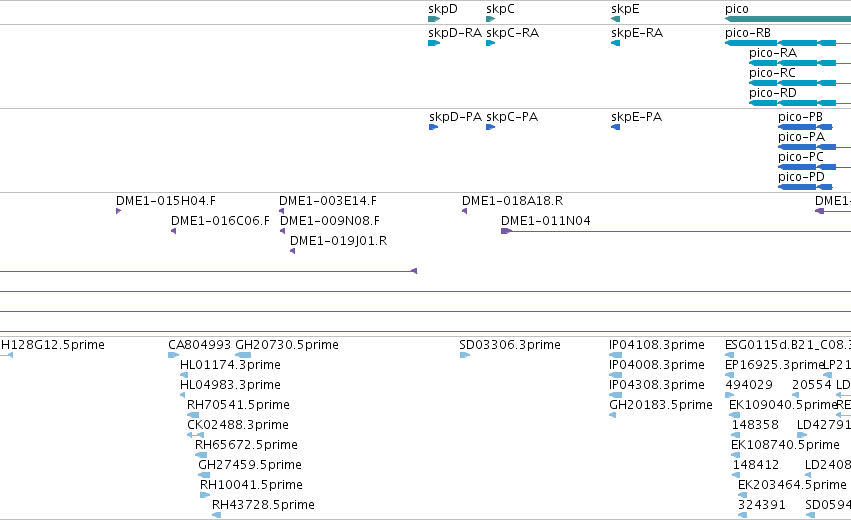
Task: Click the skpE gene arrow glyph
Action: 615,19
